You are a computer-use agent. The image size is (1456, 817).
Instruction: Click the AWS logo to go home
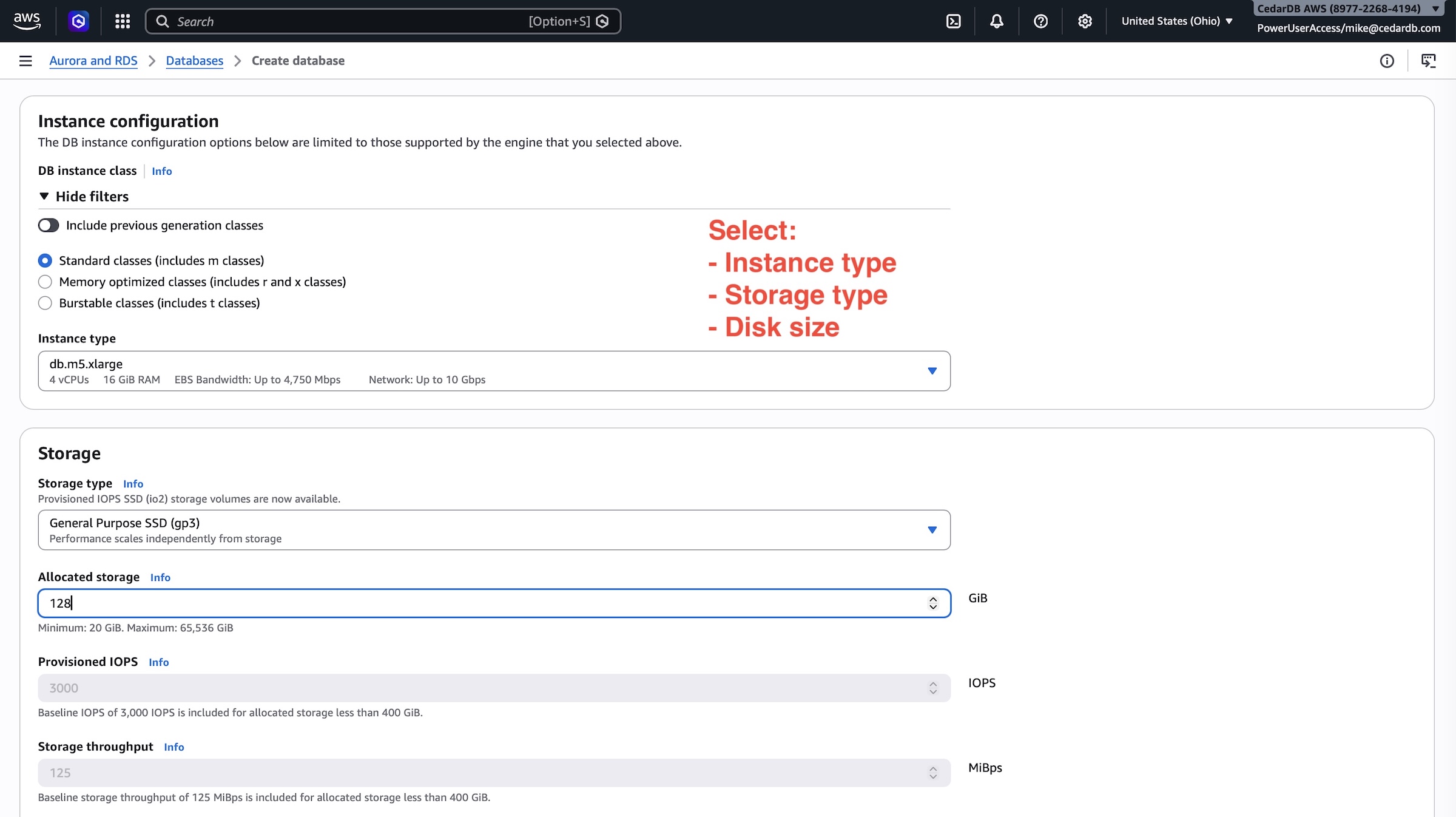click(x=26, y=21)
